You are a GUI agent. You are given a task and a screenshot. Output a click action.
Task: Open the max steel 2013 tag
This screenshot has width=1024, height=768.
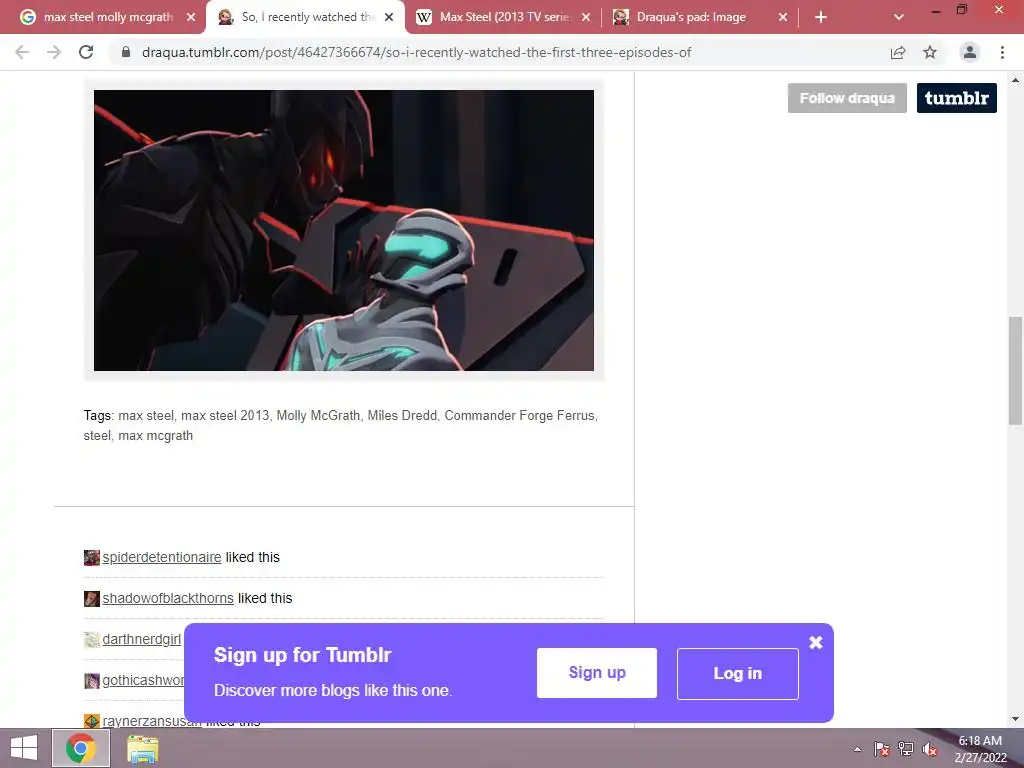(225, 415)
